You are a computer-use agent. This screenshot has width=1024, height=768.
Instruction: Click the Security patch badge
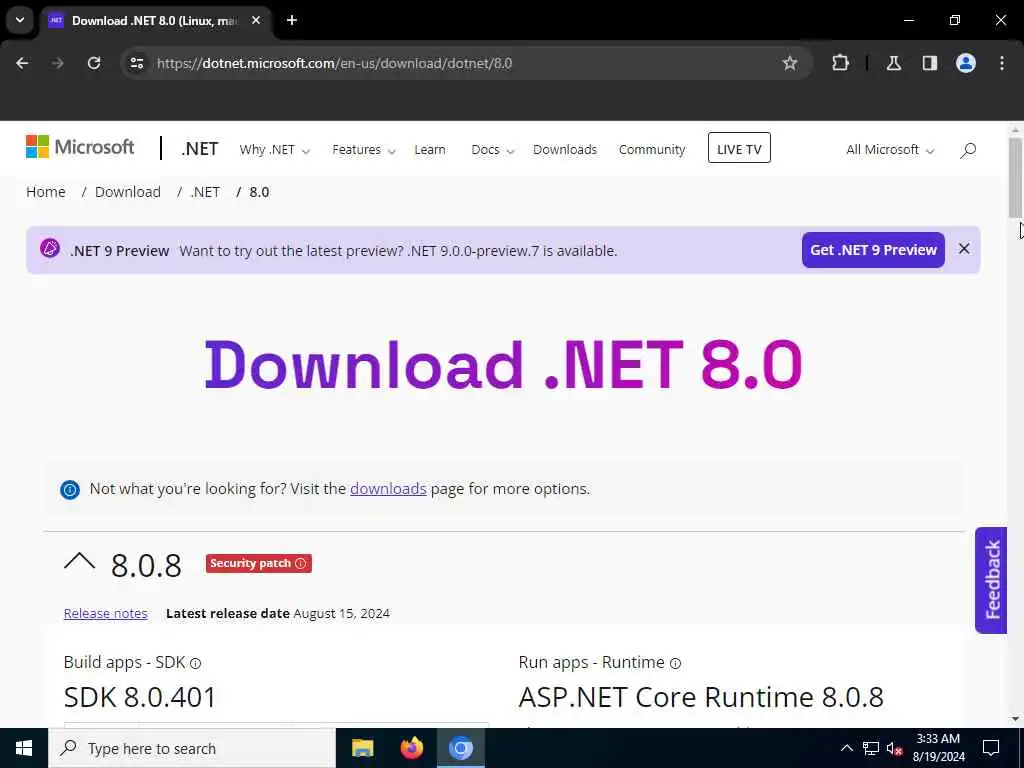click(x=259, y=564)
